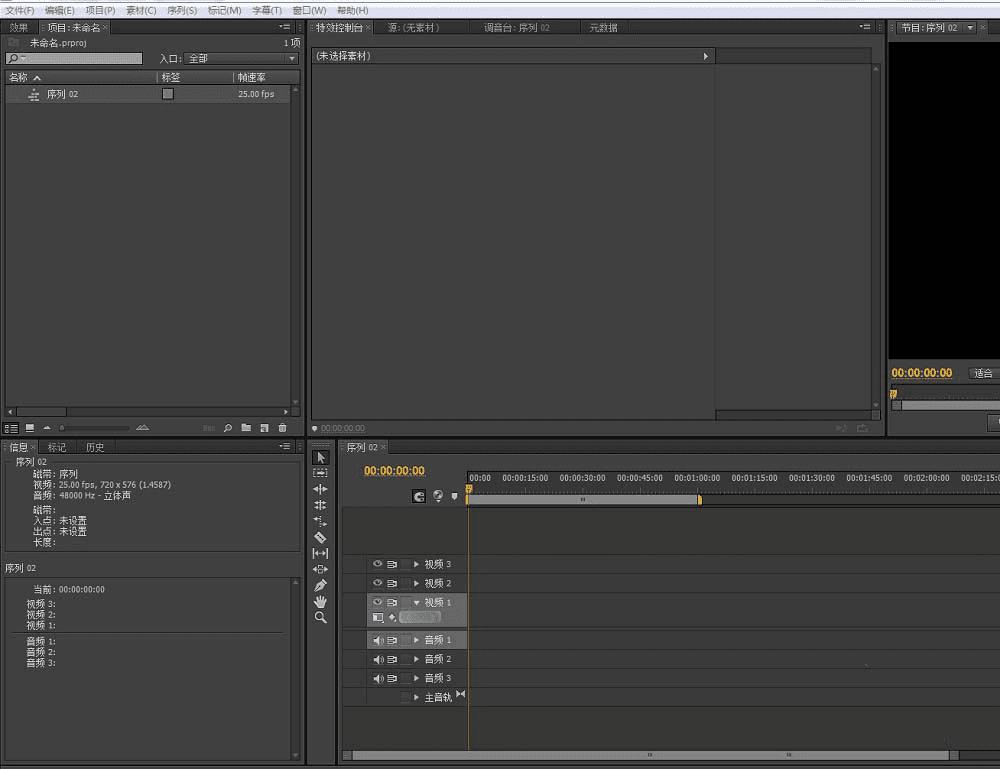Select the Pen tool in the toolbox
Image resolution: width=1000 pixels, height=769 pixels.
pyautogui.click(x=320, y=585)
